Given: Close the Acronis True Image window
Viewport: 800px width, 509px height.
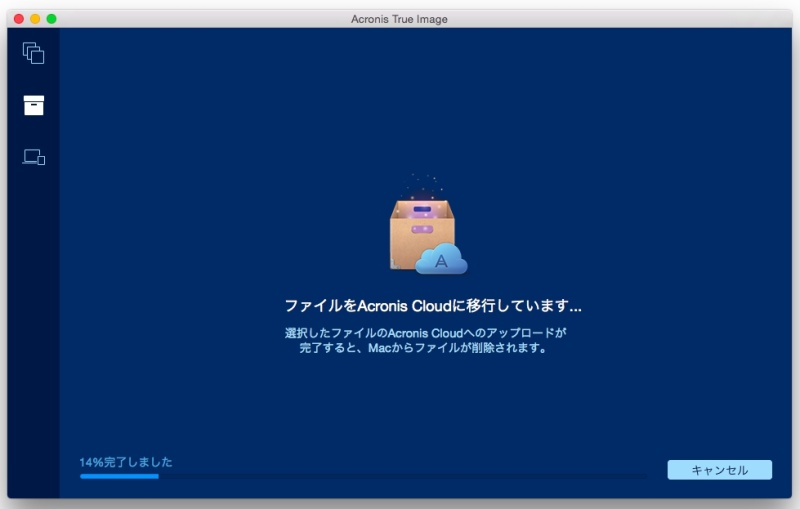Looking at the screenshot, I should click(19, 19).
